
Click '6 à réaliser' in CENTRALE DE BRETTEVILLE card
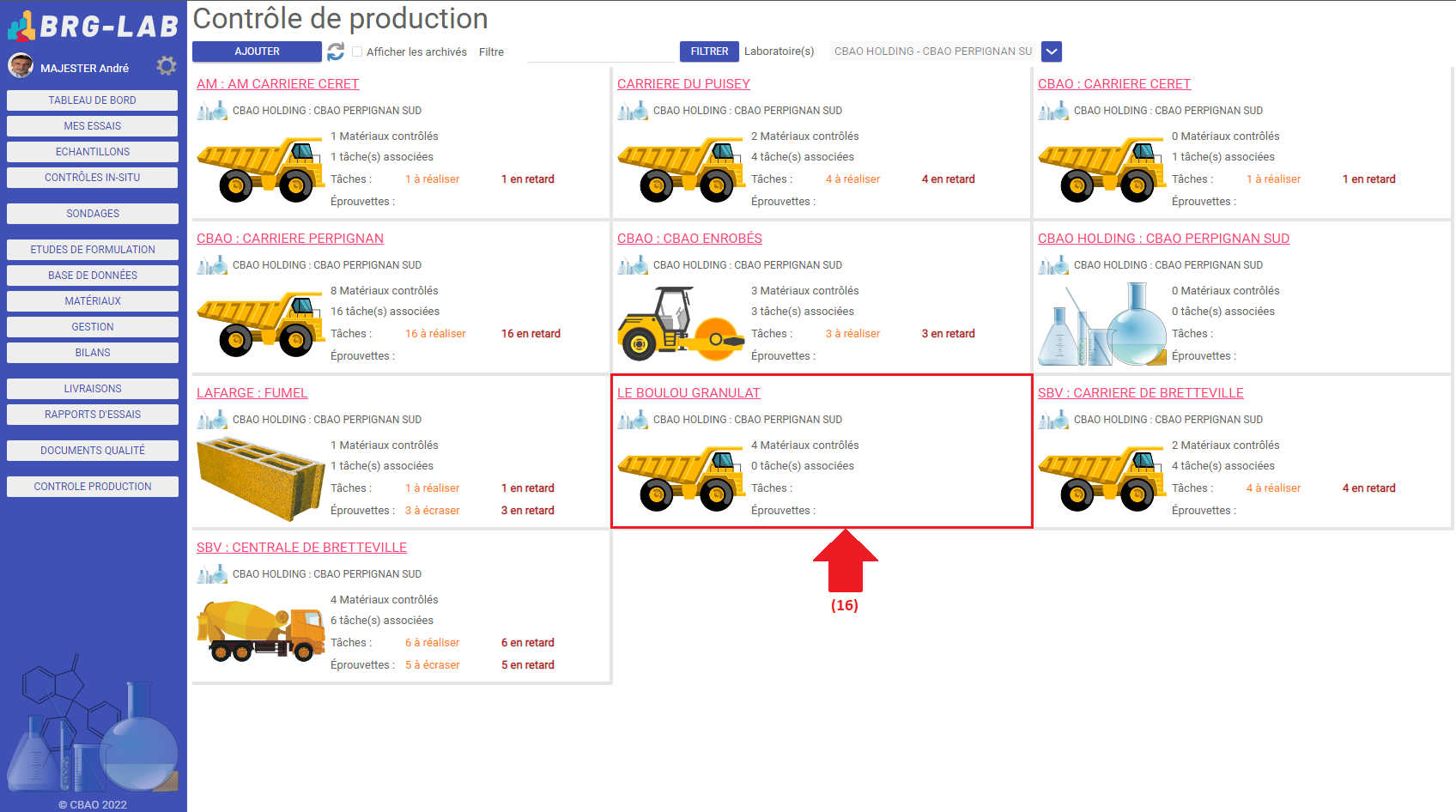pos(433,643)
